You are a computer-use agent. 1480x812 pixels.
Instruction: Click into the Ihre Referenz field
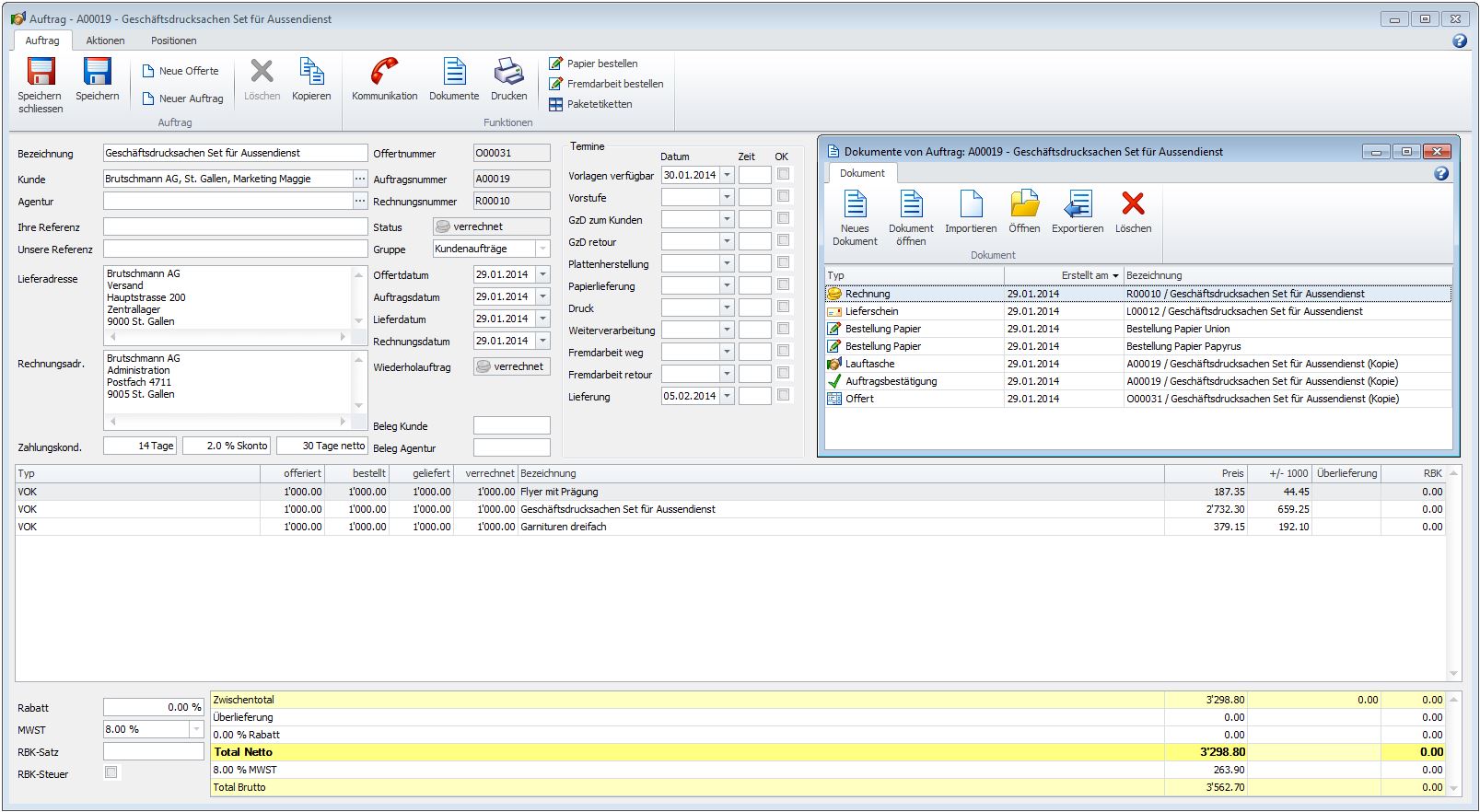click(x=235, y=226)
